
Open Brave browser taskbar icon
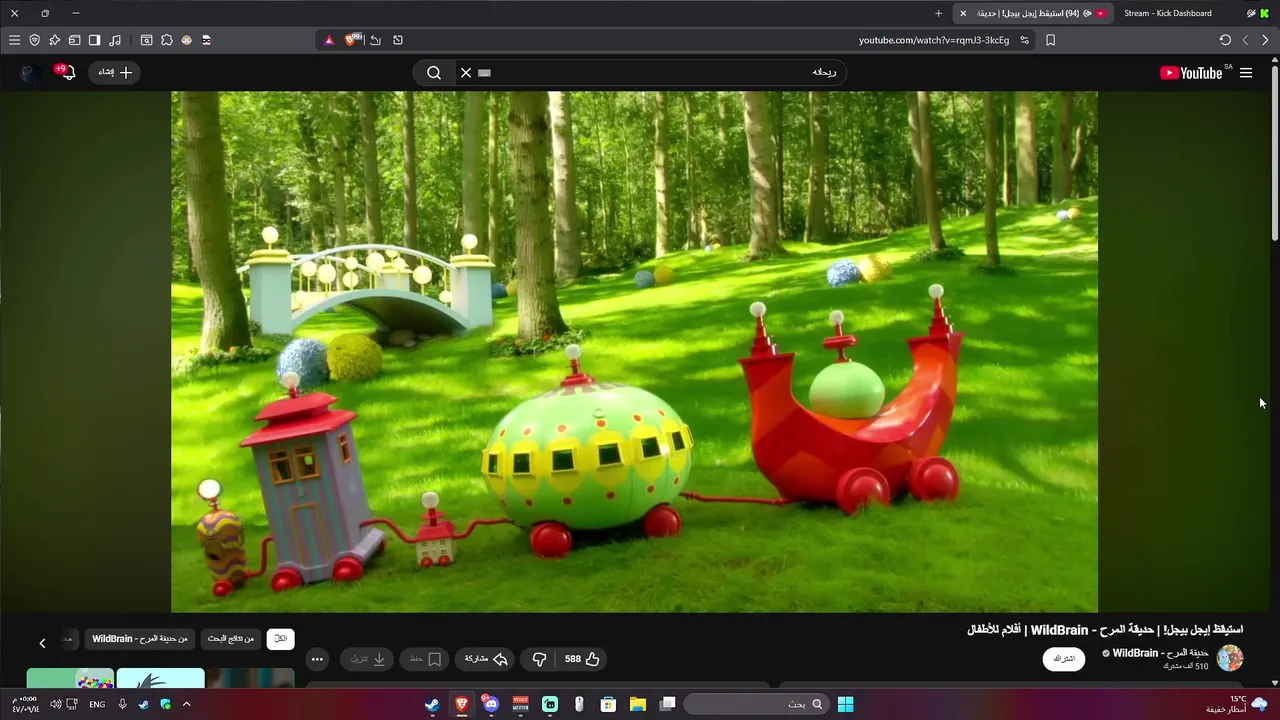pyautogui.click(x=462, y=704)
